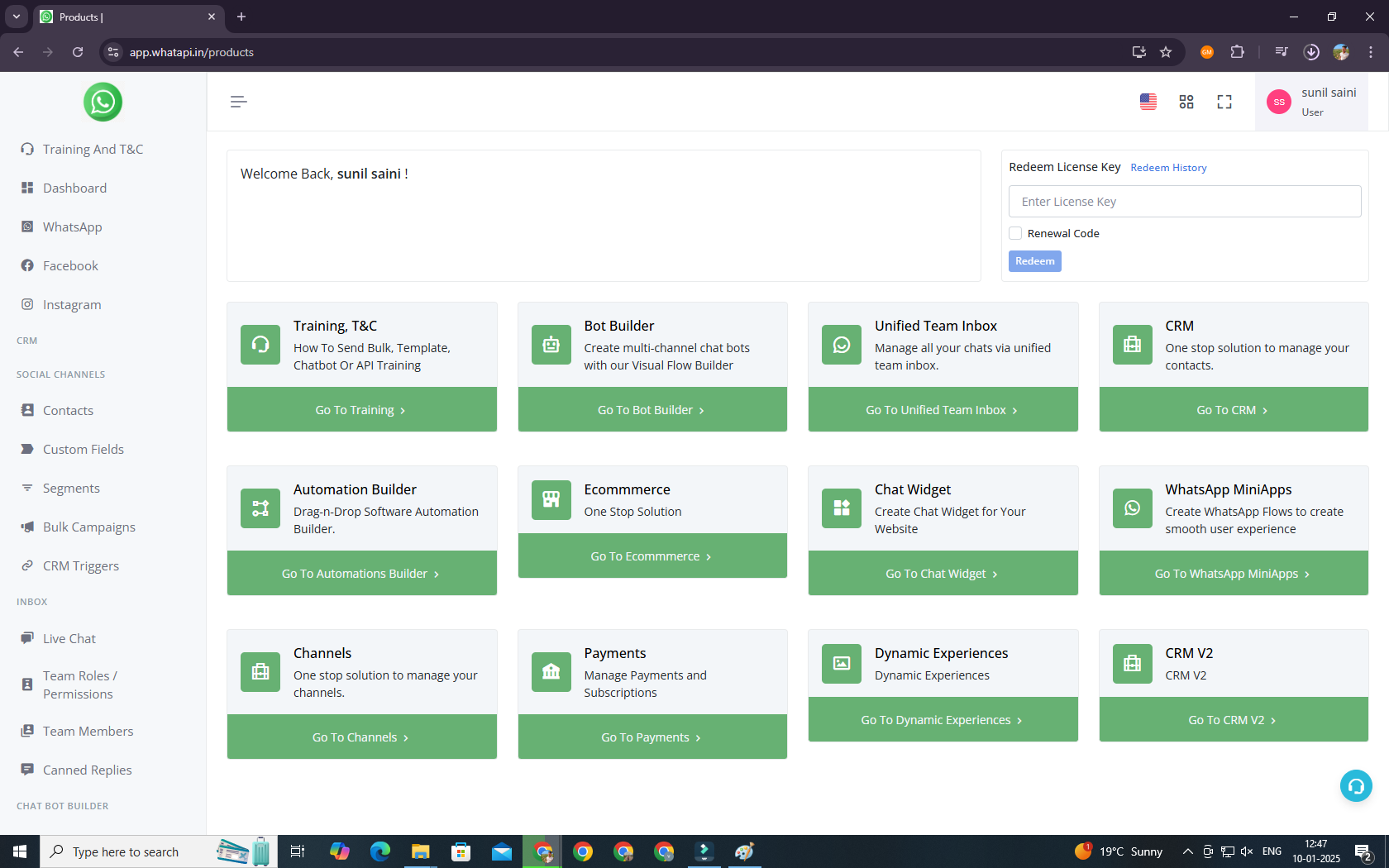Toggle the hamburger sidebar menu icon
Screen dimensions: 1389x868
point(238,102)
